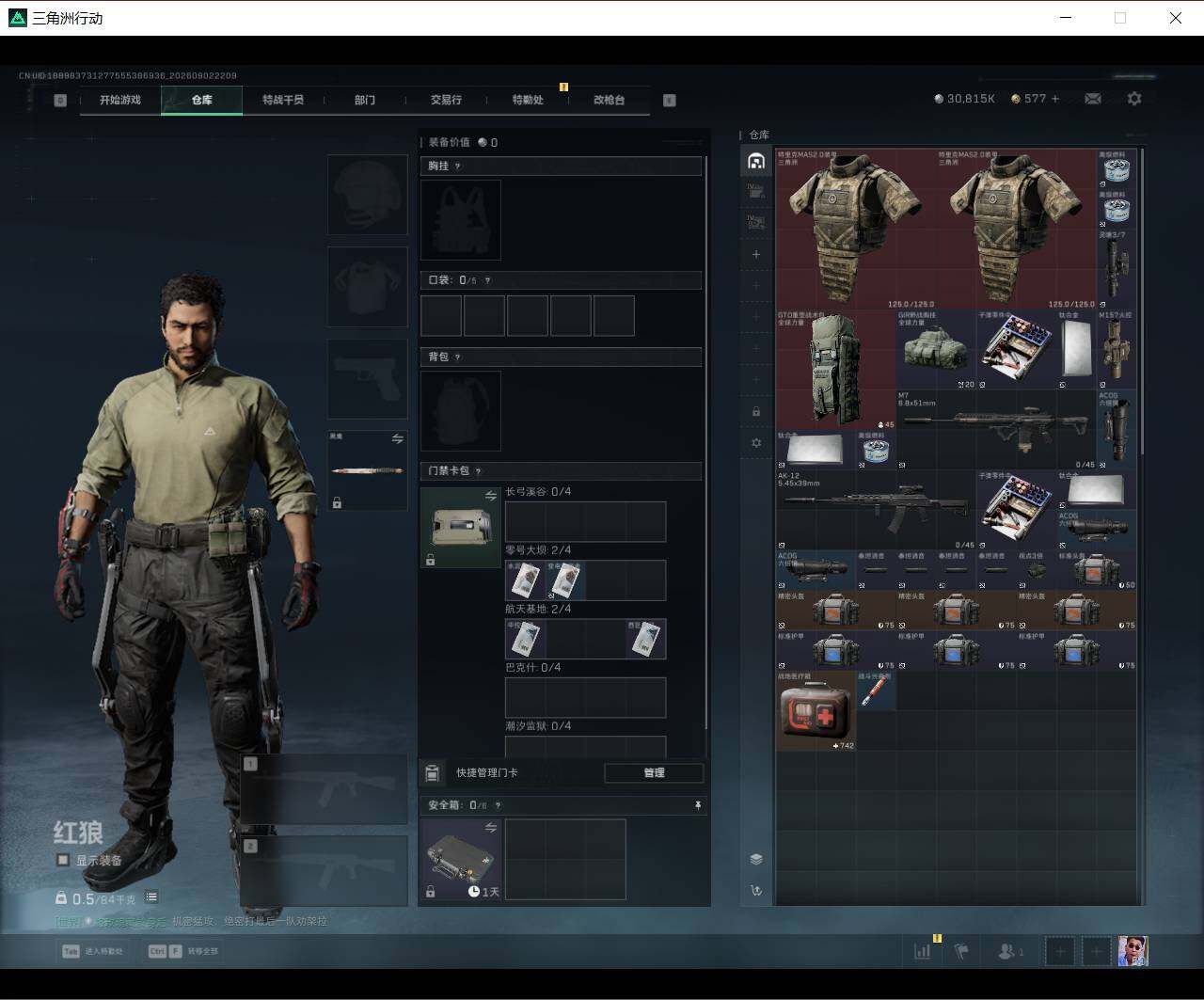Click the flag icon in bottom bar

(961, 951)
